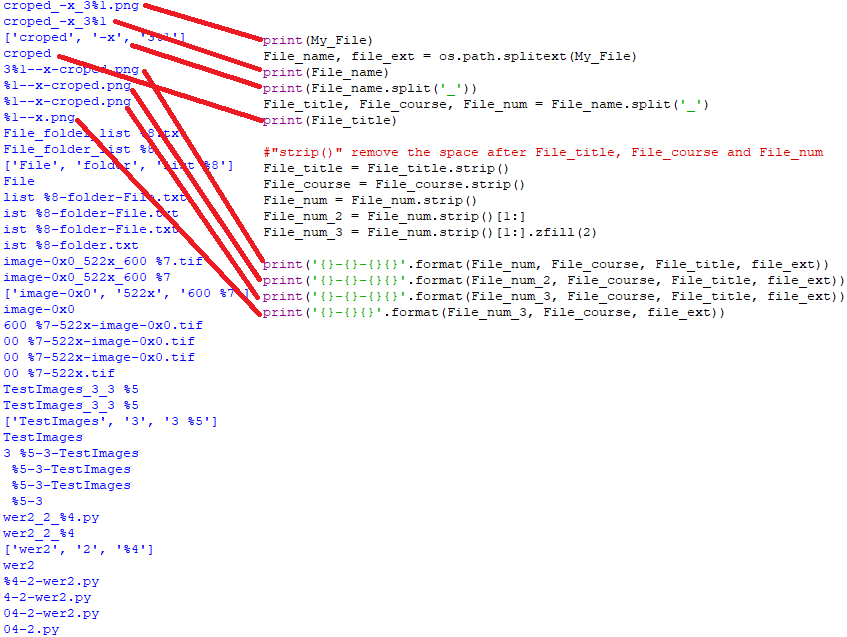847x637 pixels.
Task: Click the File_course.strip() assignment line
Action: pyautogui.click(x=394, y=184)
